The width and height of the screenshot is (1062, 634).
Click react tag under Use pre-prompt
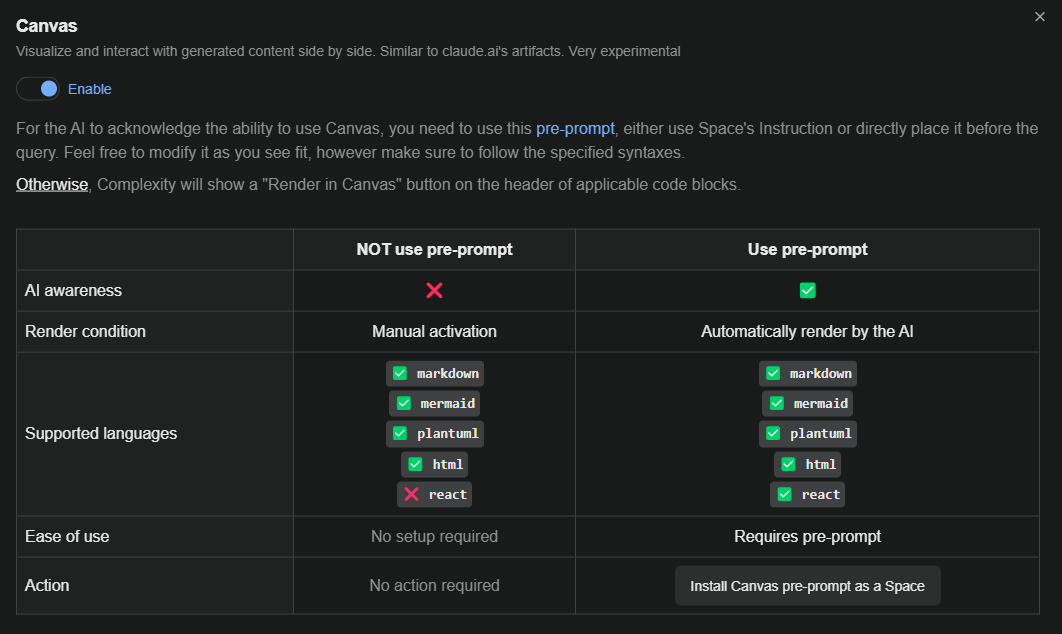click(807, 494)
